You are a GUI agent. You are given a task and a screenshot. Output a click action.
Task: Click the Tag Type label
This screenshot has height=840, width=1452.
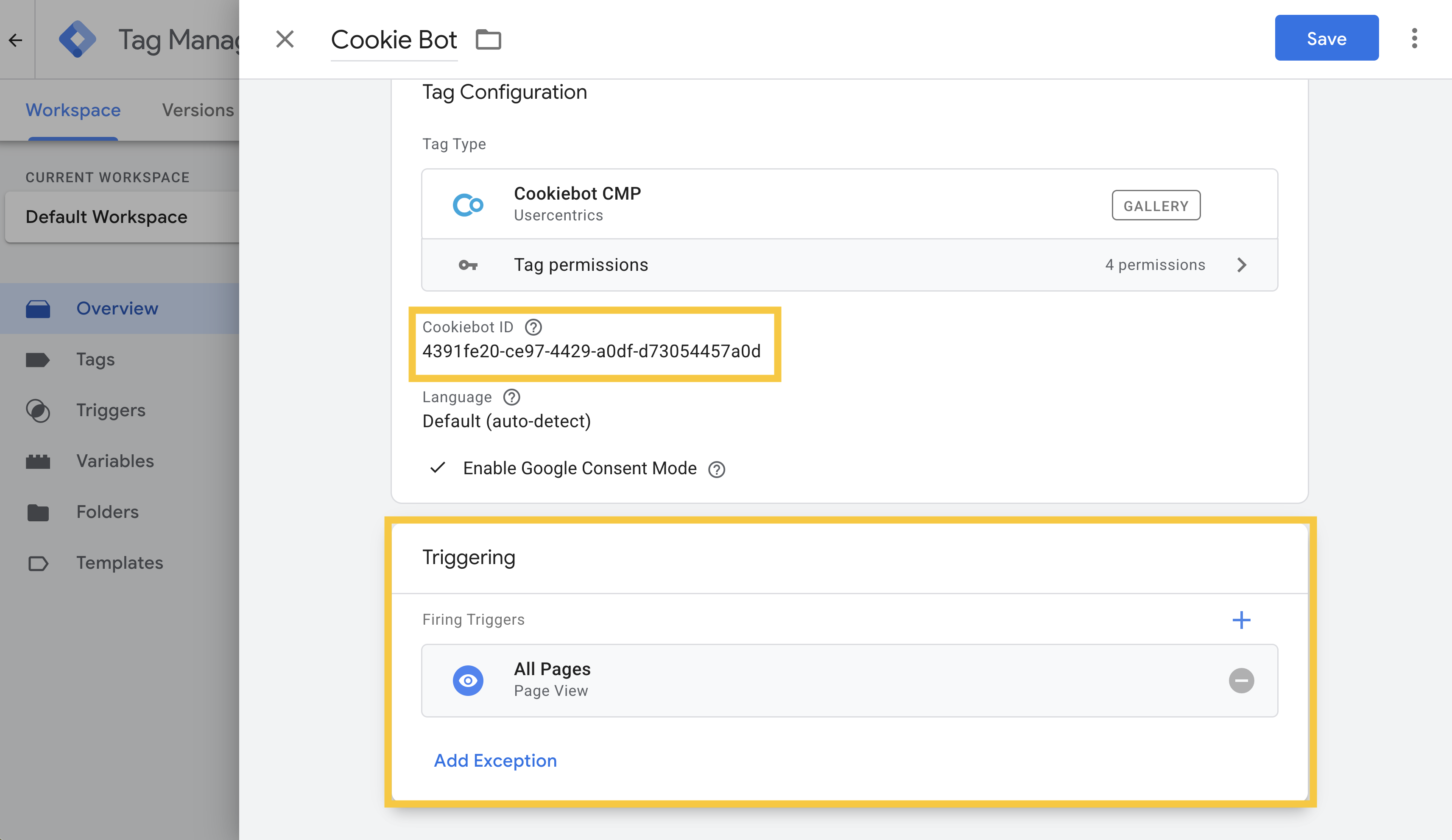454,144
